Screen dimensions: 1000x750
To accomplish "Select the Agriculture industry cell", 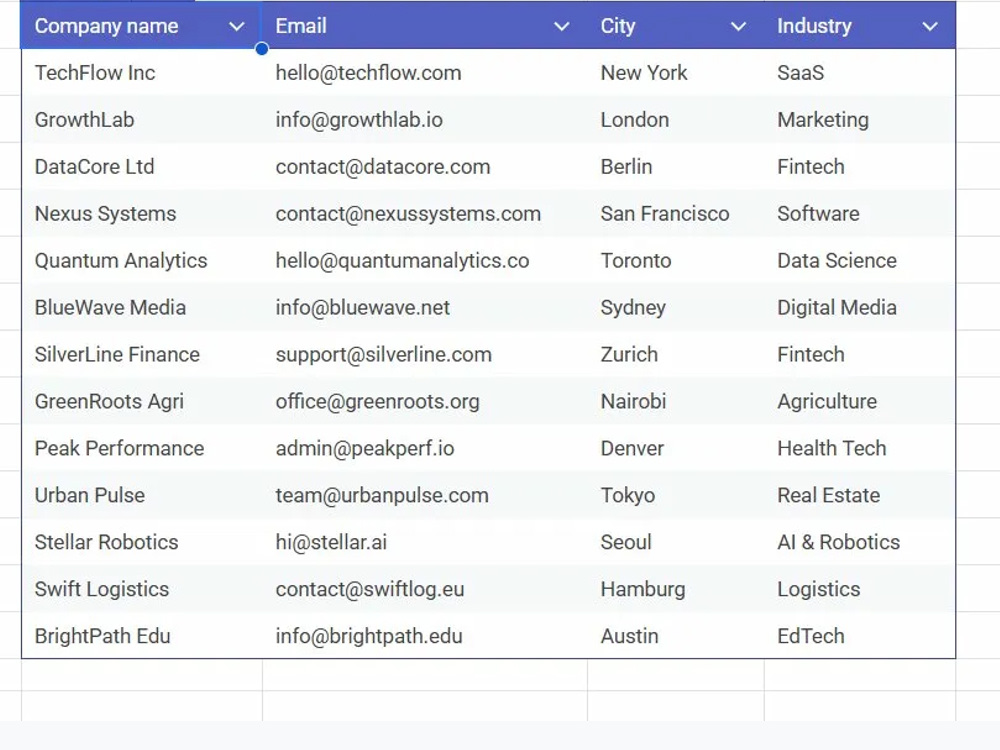I will pos(860,401).
